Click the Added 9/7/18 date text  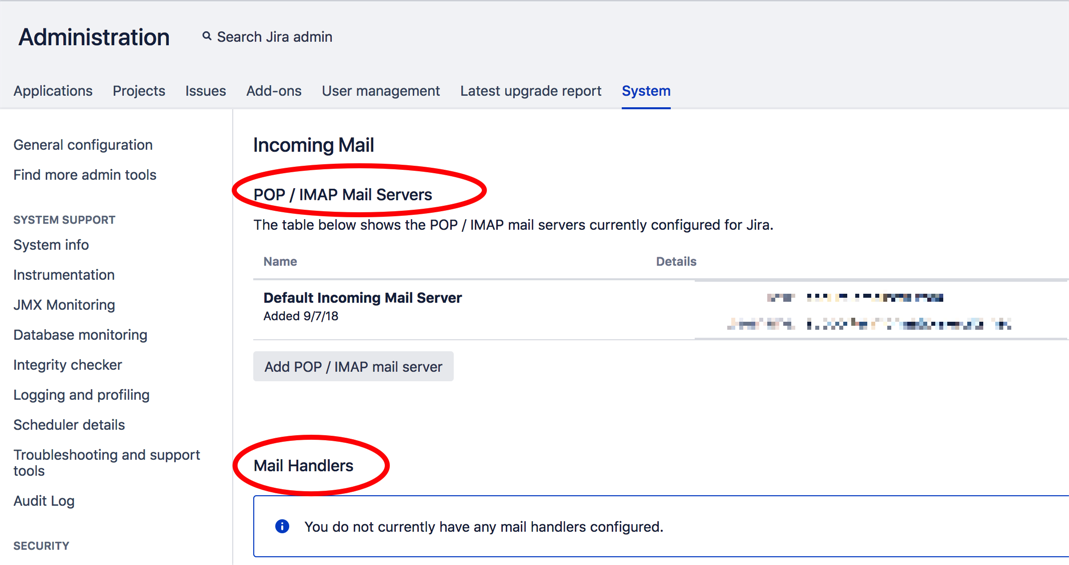point(301,316)
